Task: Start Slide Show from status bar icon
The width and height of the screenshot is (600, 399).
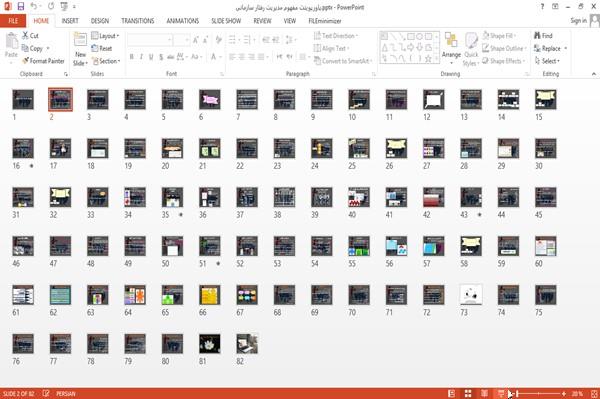Action: pos(501,393)
